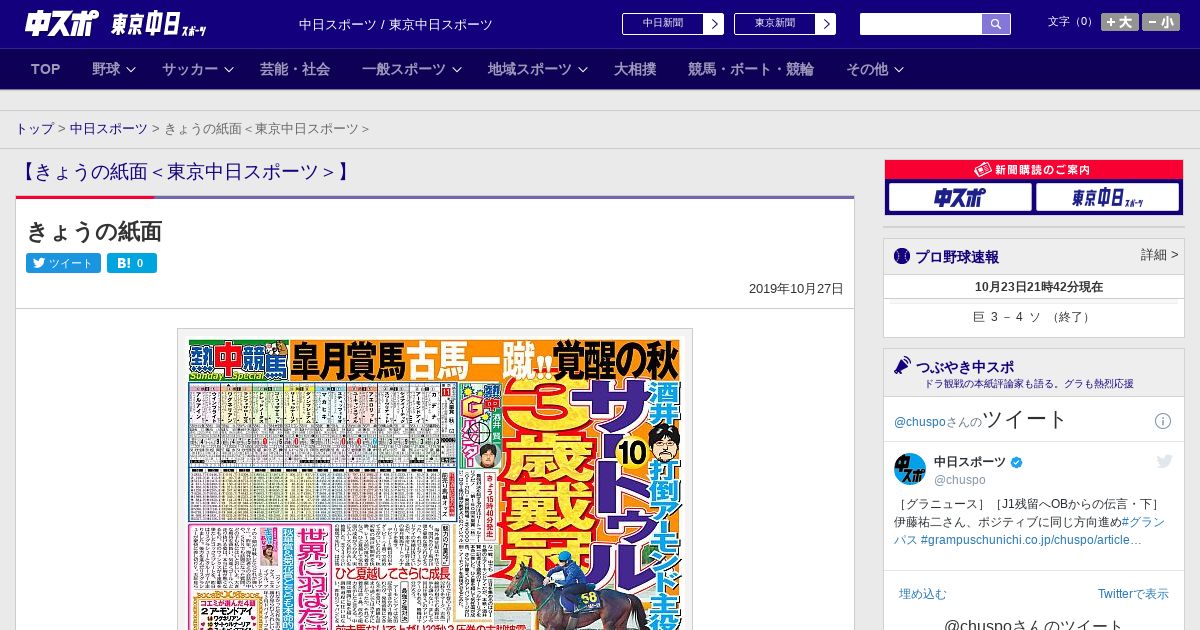Open the 一般スポーツ menu

[x=404, y=69]
